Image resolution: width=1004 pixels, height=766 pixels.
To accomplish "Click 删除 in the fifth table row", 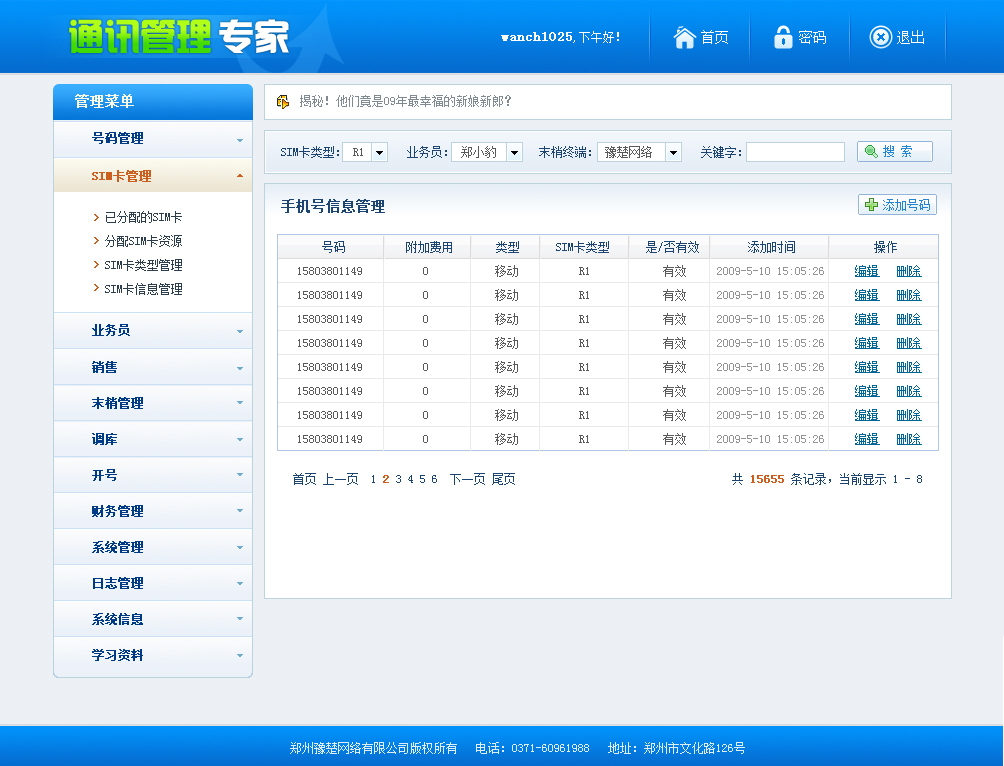I will click(x=909, y=367).
